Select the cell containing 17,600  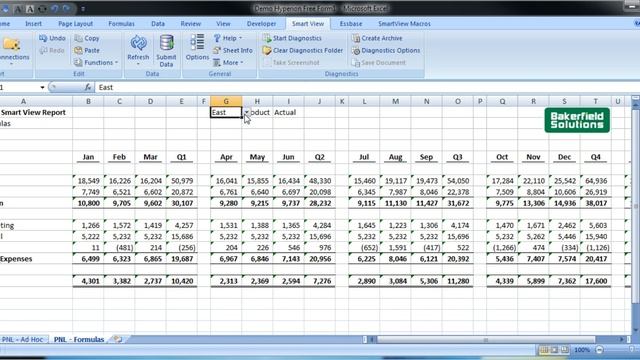[x=596, y=281]
